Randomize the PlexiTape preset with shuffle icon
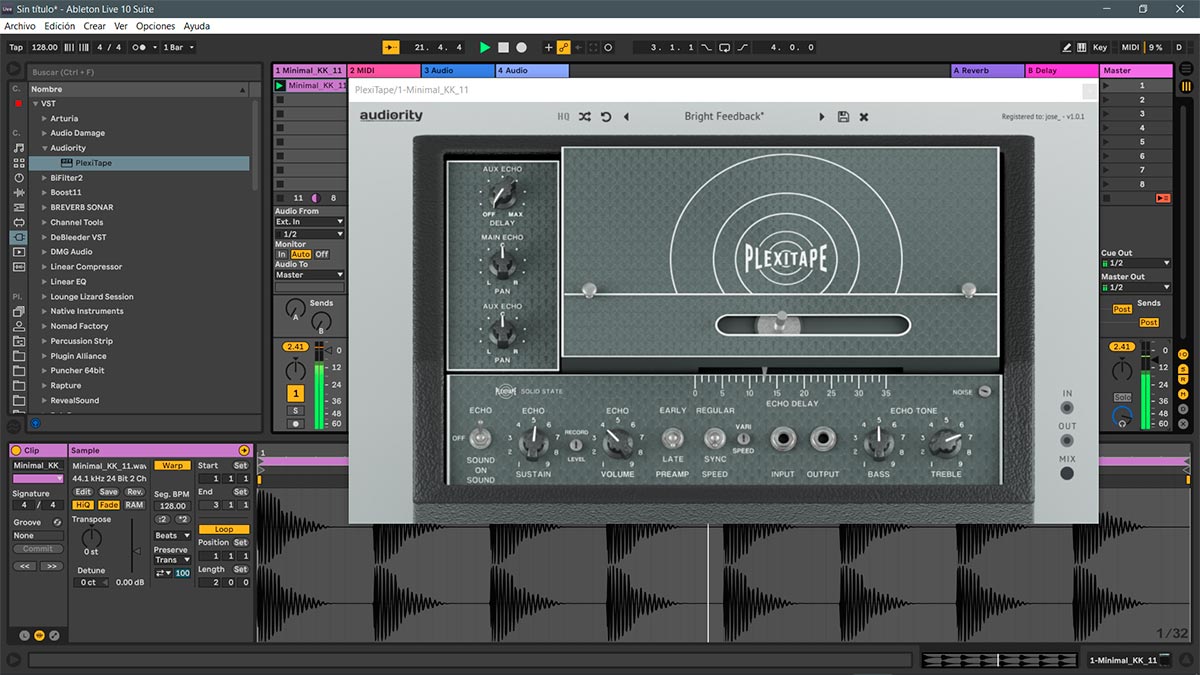Image resolution: width=1200 pixels, height=675 pixels. pyautogui.click(x=585, y=117)
